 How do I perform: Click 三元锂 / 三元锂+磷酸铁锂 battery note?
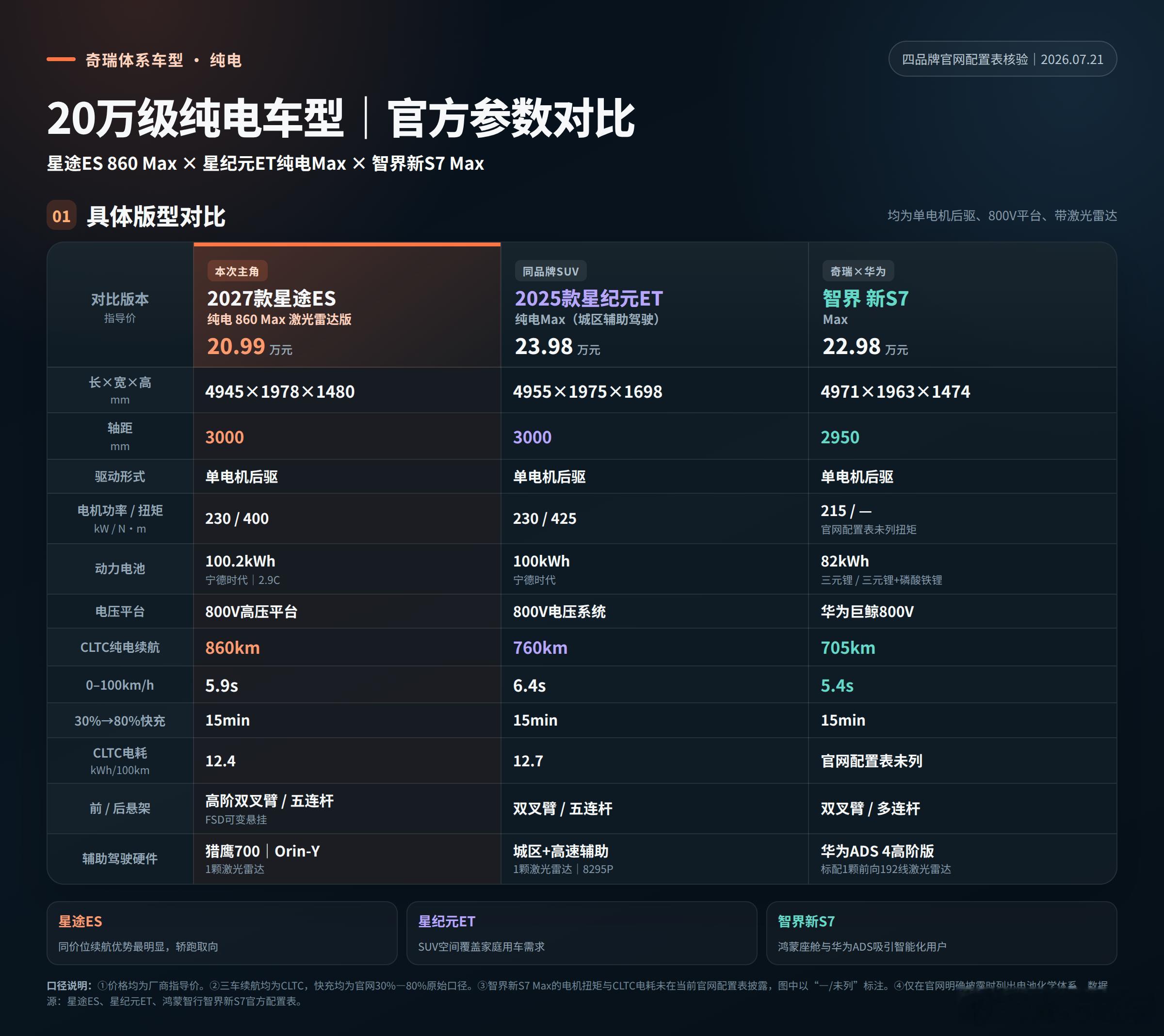point(882,580)
